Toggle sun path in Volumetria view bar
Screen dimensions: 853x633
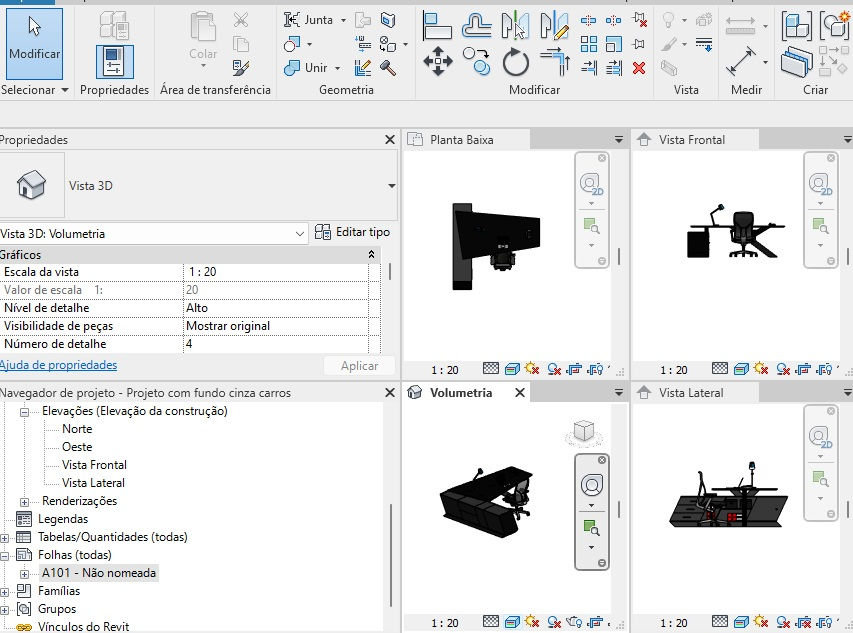click(x=533, y=622)
